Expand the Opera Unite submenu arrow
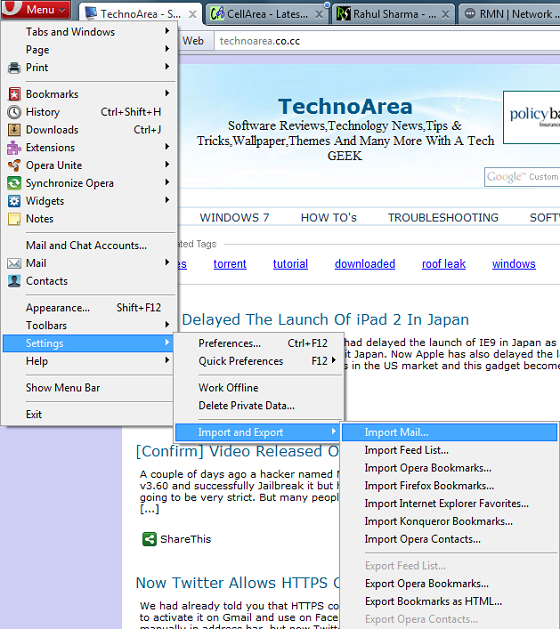 click(x=167, y=164)
